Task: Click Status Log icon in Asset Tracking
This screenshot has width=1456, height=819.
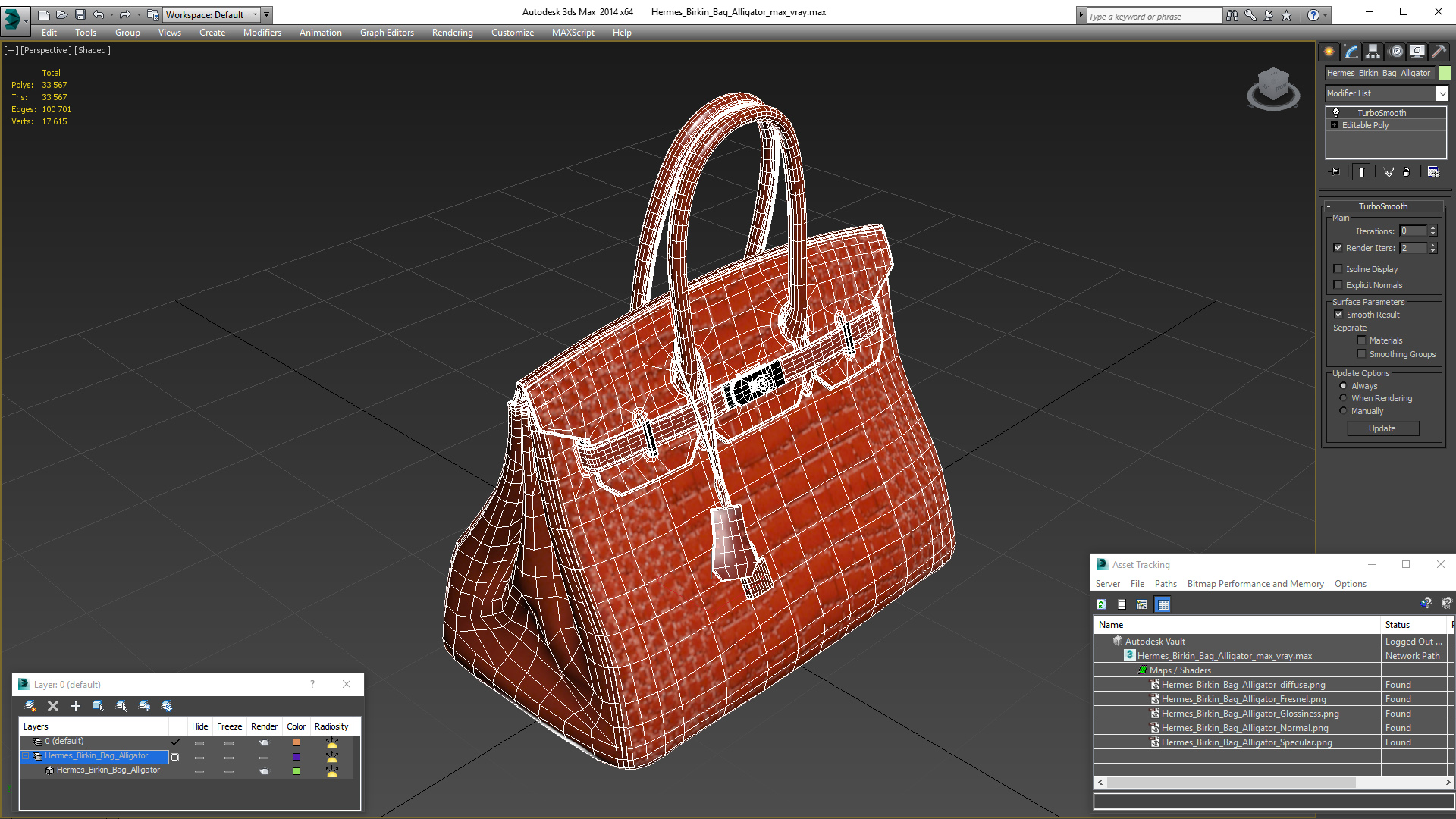Action: point(1122,604)
